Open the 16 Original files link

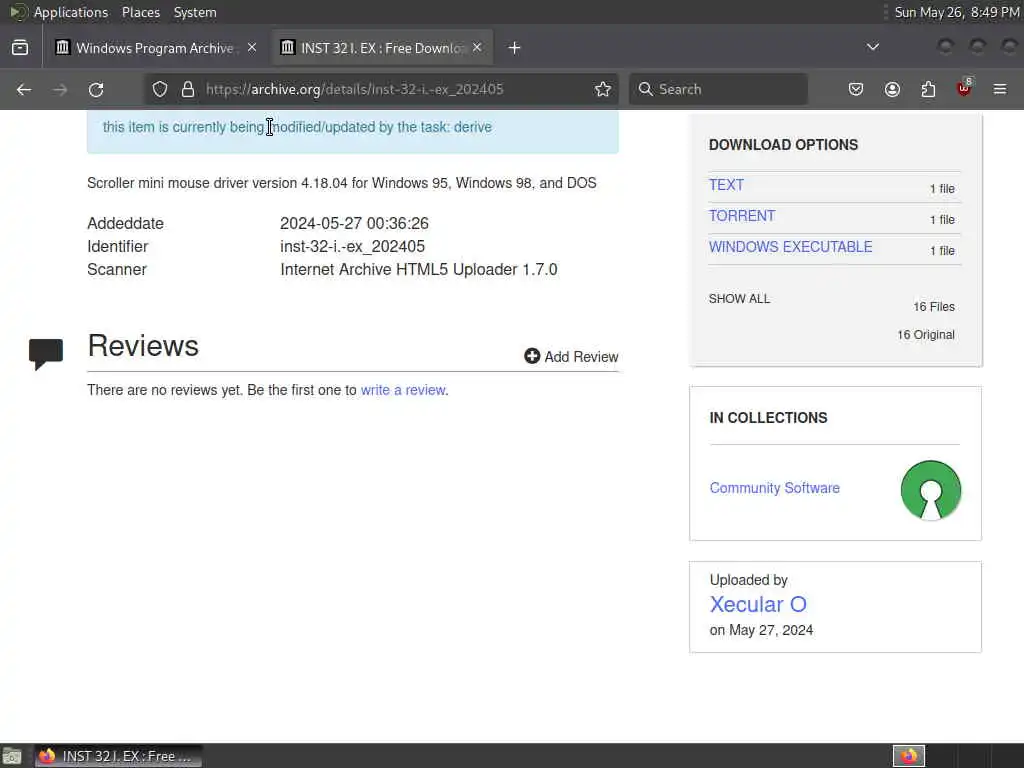click(925, 335)
